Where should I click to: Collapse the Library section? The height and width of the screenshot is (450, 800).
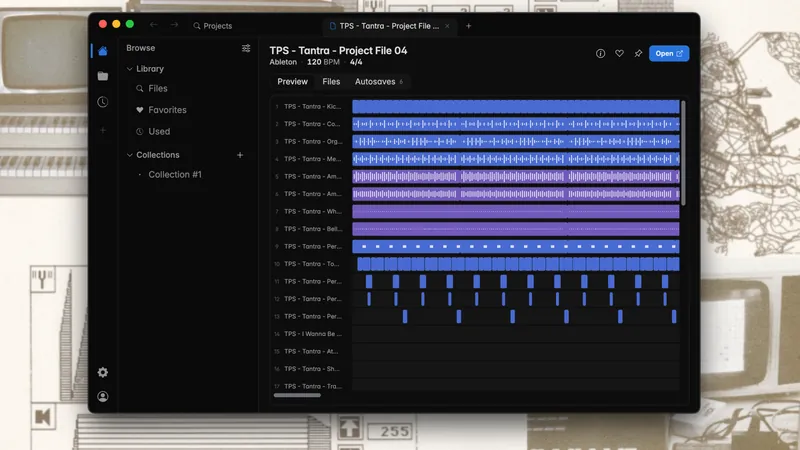point(130,69)
